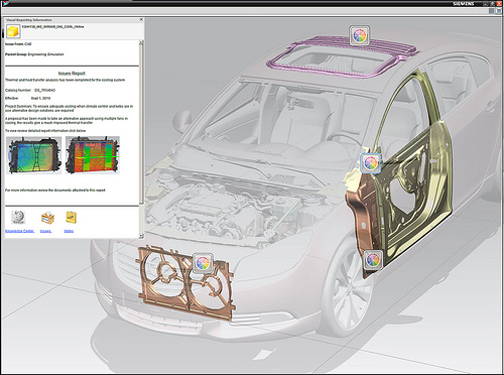Open the blue-green thermal analysis thumbnail
The height and width of the screenshot is (375, 504).
point(34,155)
